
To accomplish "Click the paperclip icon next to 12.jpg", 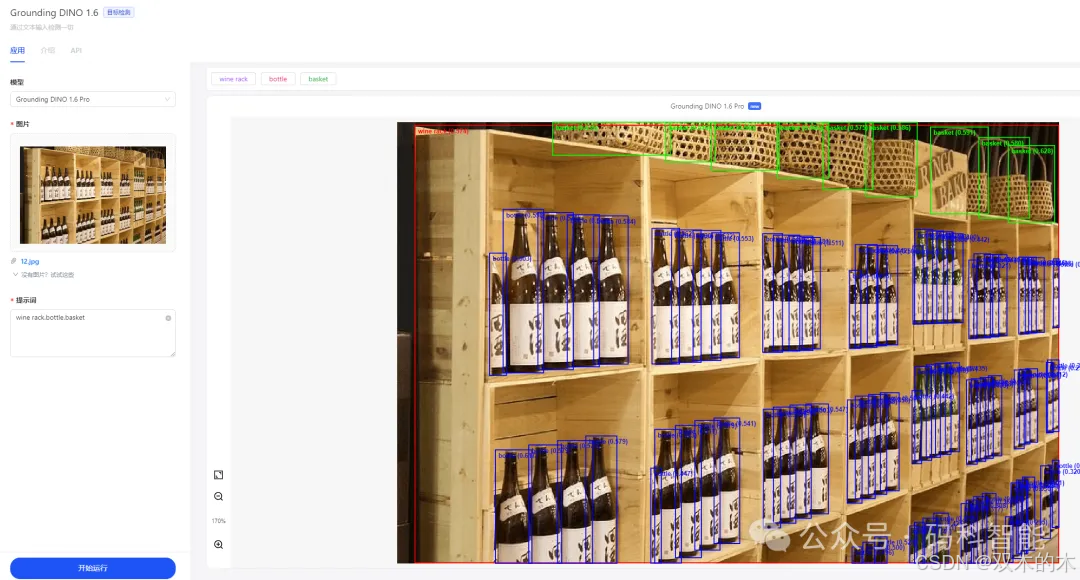I will click(14, 261).
